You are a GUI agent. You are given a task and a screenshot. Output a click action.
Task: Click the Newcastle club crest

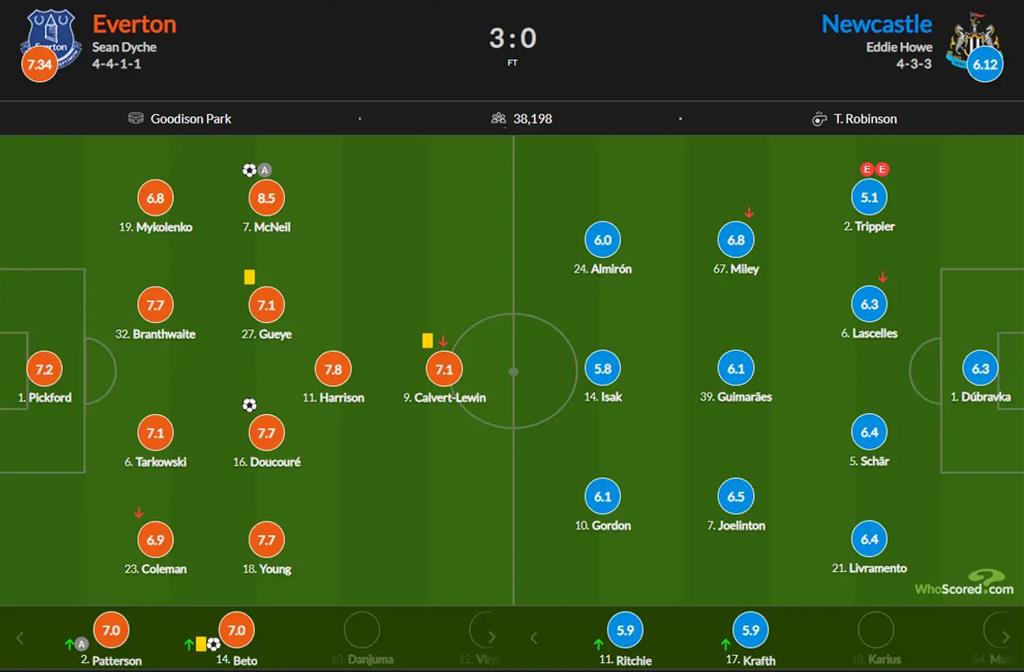[x=972, y=36]
